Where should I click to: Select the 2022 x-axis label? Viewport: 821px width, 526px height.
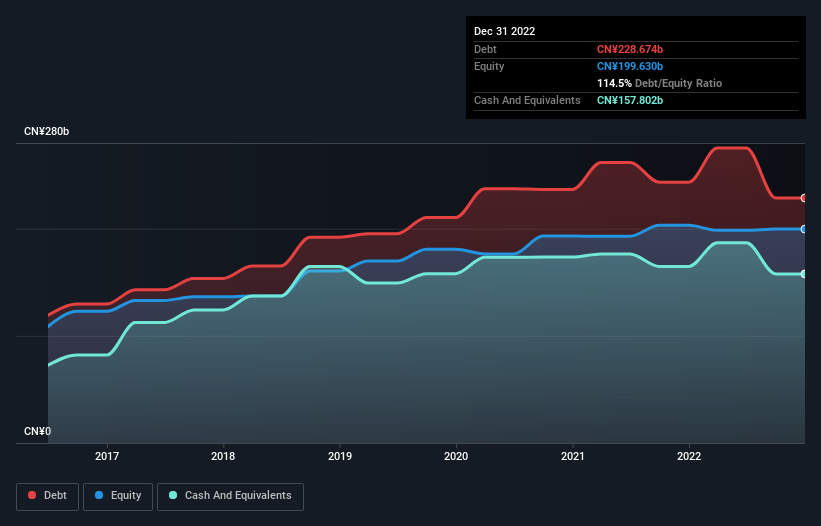689,456
